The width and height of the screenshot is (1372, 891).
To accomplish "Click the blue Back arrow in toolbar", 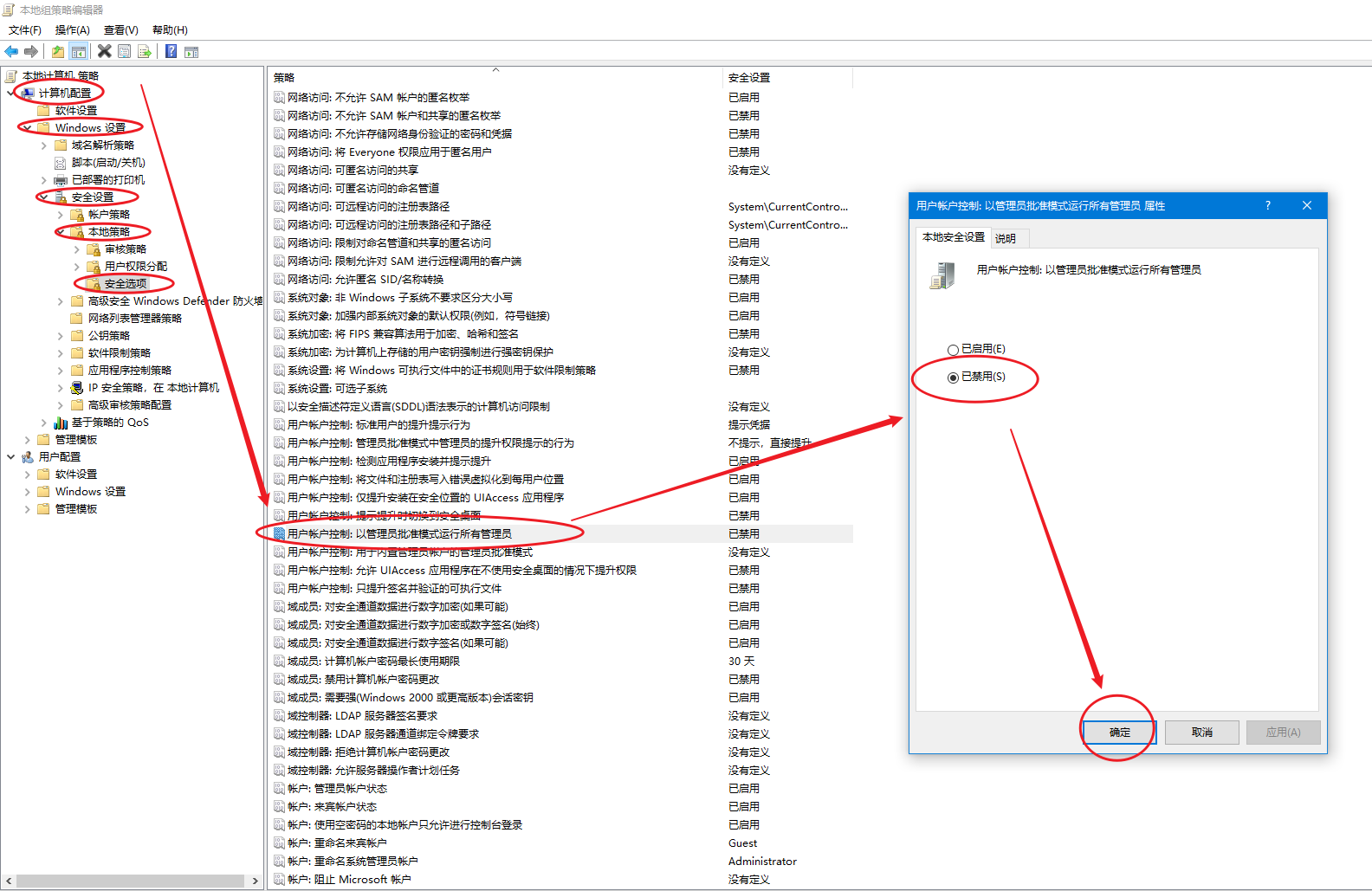I will 11,52.
